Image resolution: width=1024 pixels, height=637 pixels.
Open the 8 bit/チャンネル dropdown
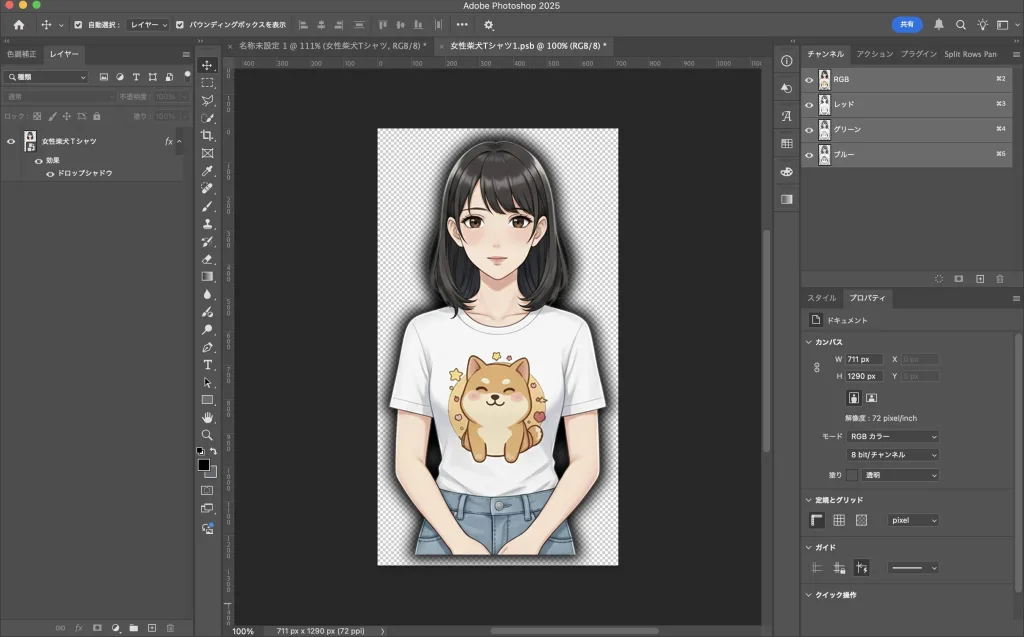[892, 455]
